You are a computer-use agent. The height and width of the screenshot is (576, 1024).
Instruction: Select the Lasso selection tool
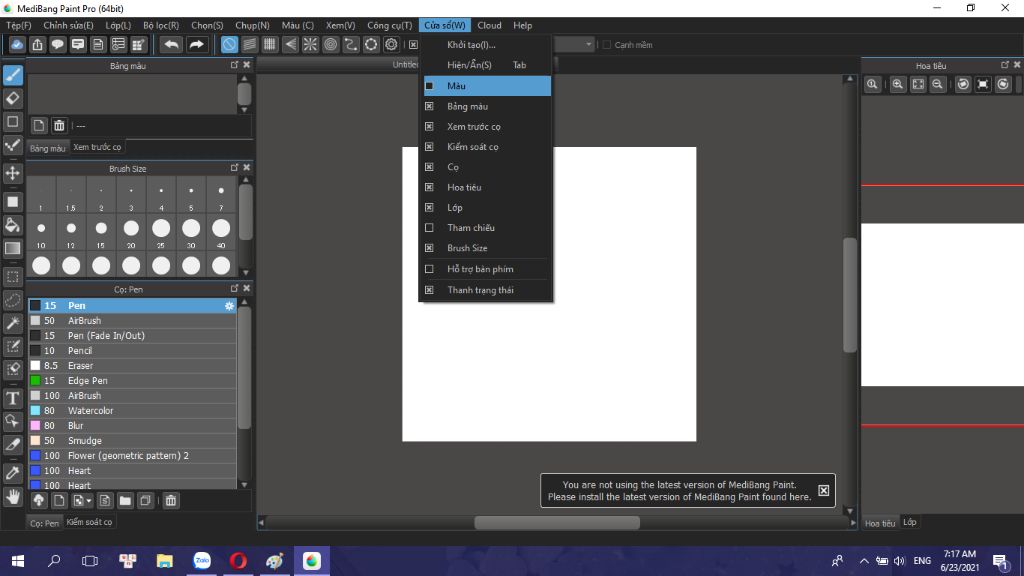click(13, 300)
